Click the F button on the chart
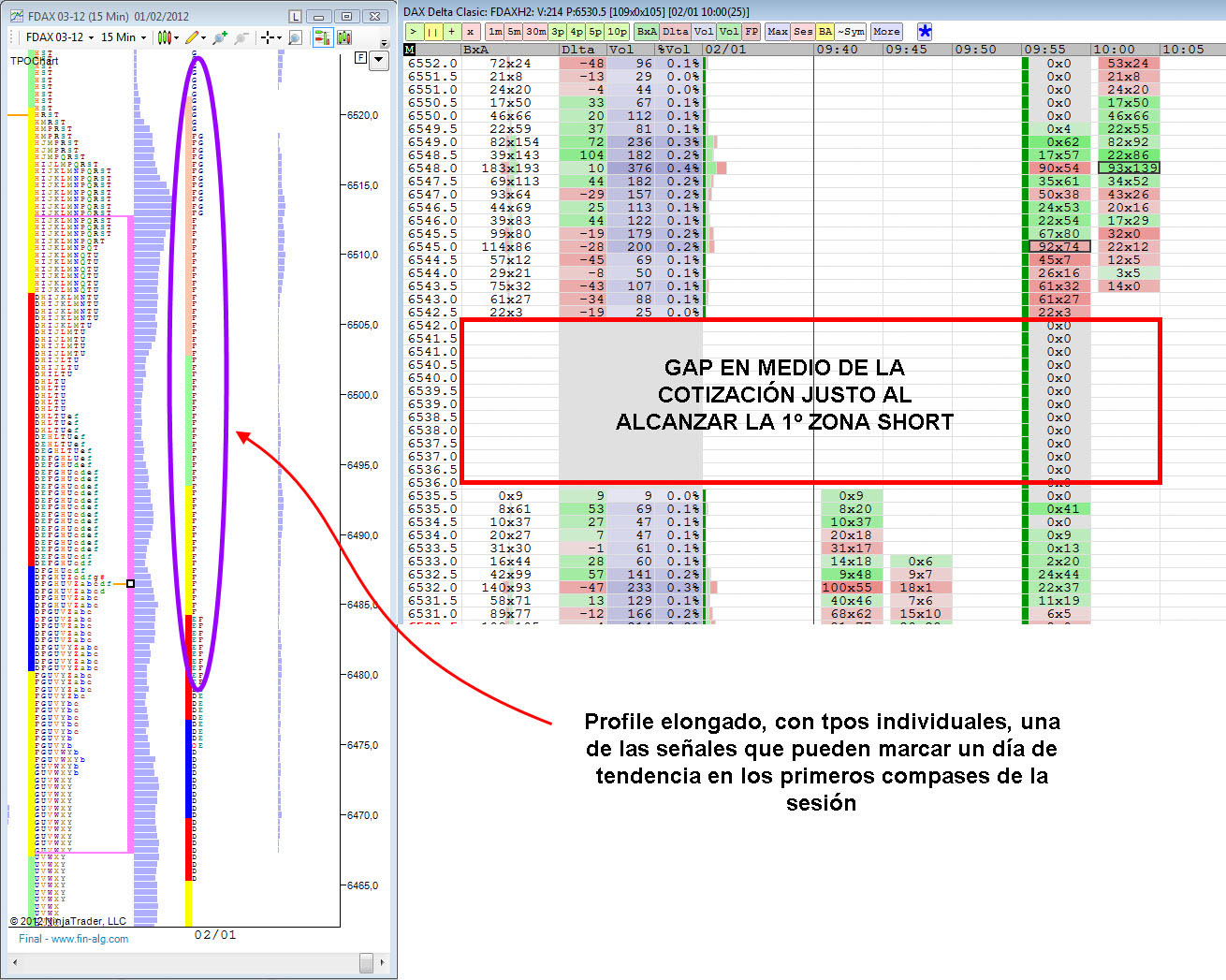 pyautogui.click(x=361, y=58)
